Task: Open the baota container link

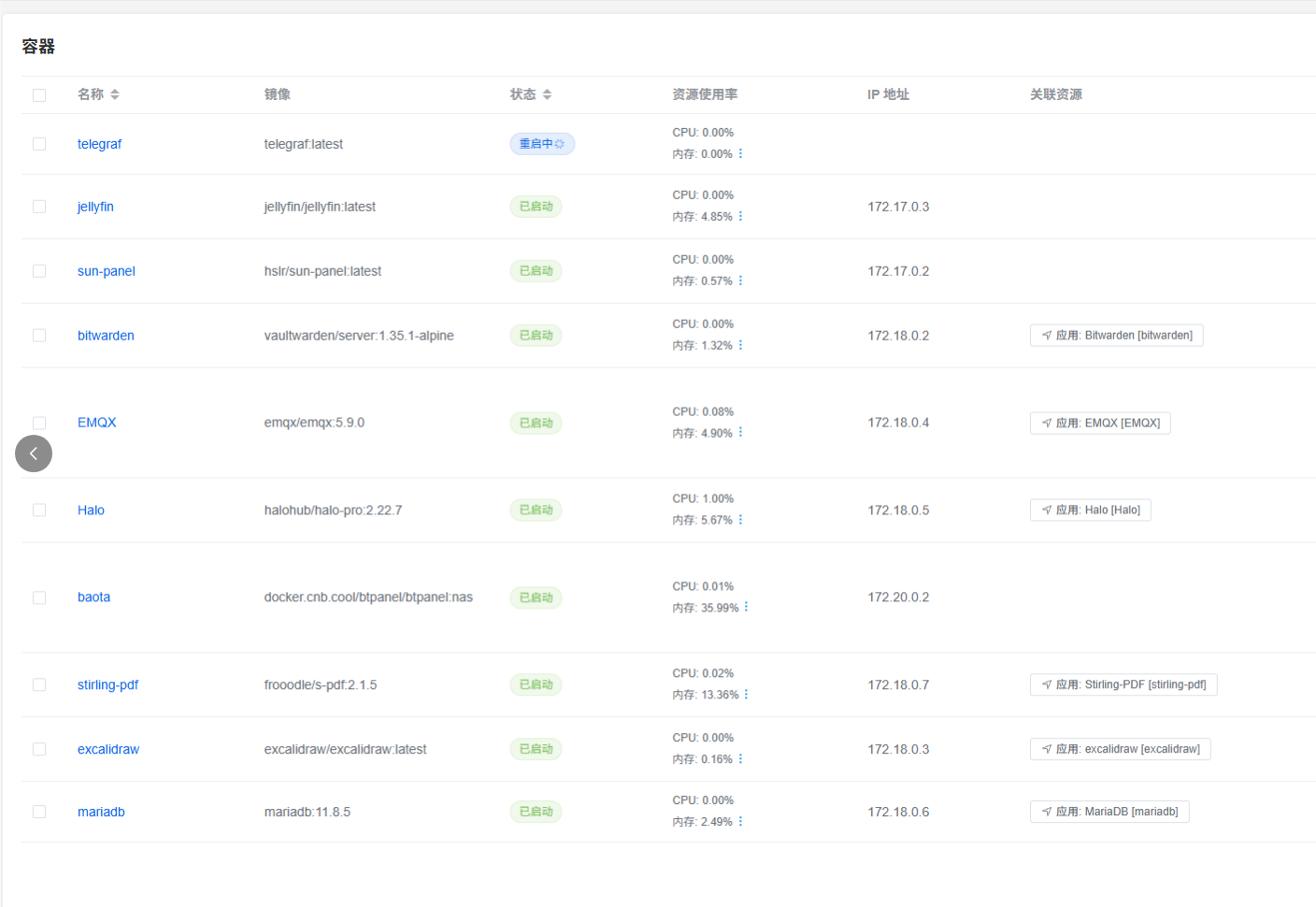Action: [x=93, y=597]
